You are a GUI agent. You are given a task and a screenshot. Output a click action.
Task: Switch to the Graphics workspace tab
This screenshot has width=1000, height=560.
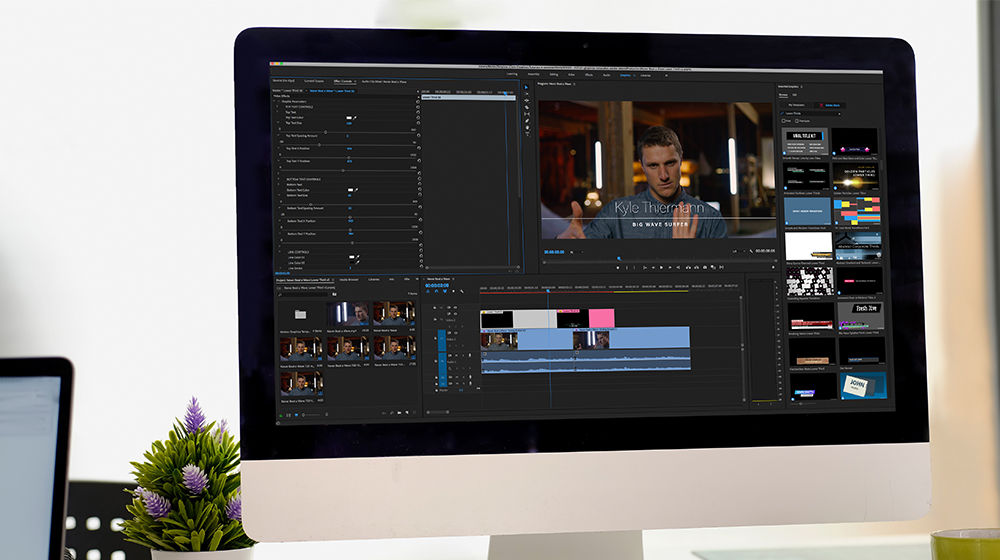pyautogui.click(x=625, y=75)
